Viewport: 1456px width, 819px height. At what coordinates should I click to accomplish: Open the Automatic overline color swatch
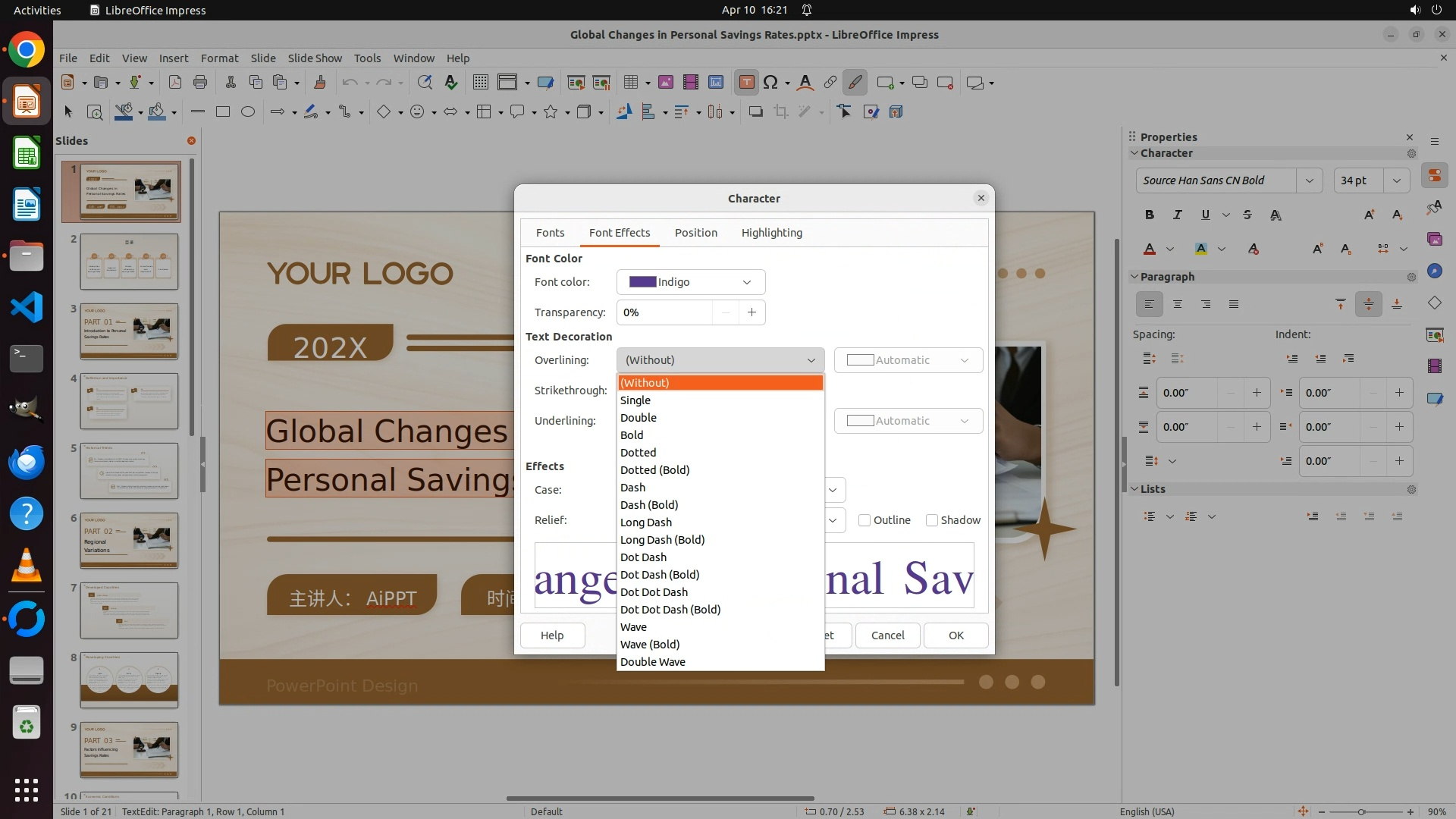[908, 360]
